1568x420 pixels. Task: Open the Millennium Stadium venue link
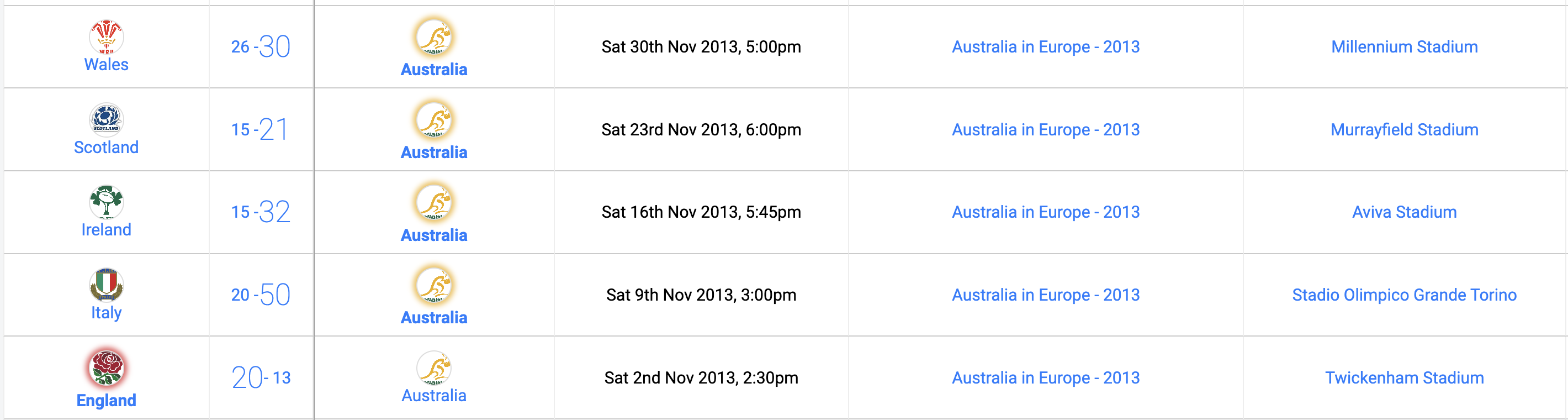tap(1403, 47)
